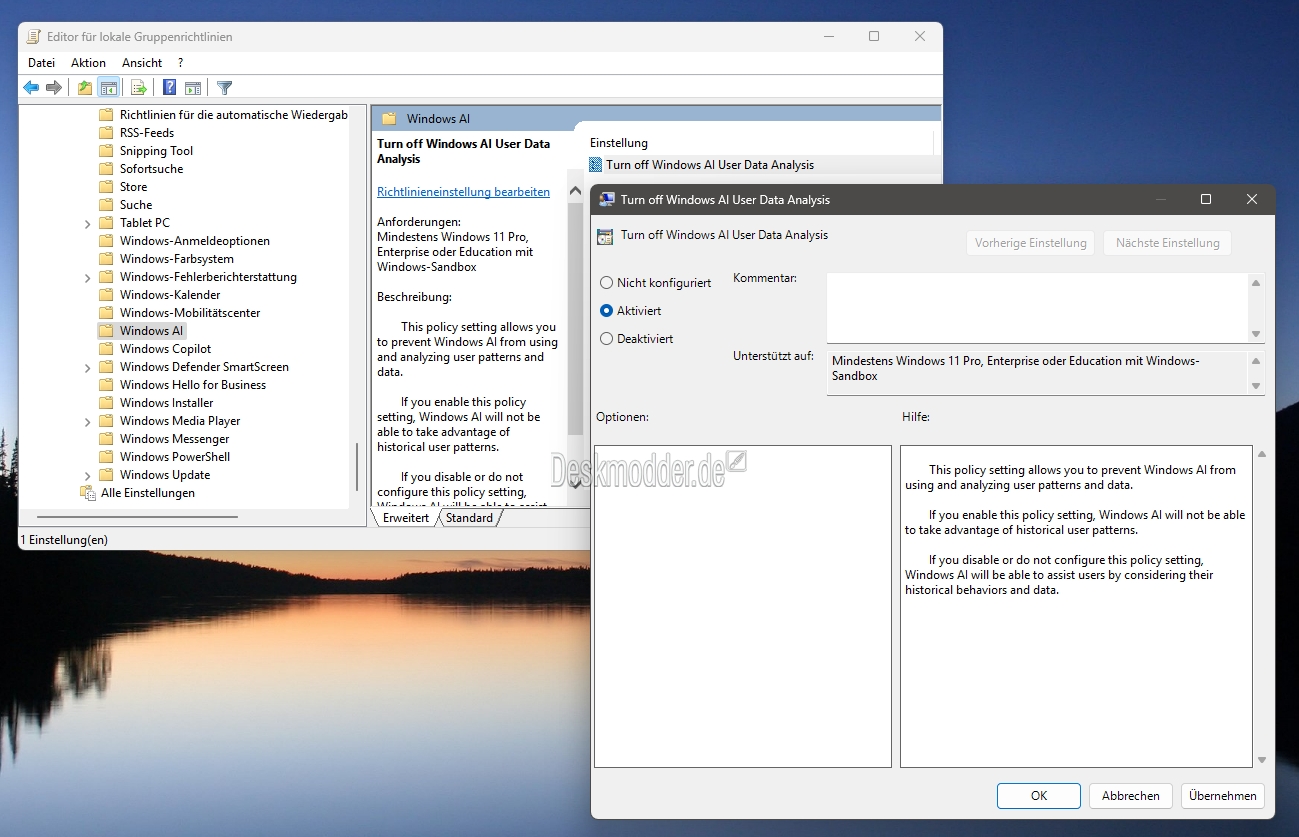Click the Hilfe panel scroll-down arrow
This screenshot has width=1299, height=837.
pos(1262,760)
